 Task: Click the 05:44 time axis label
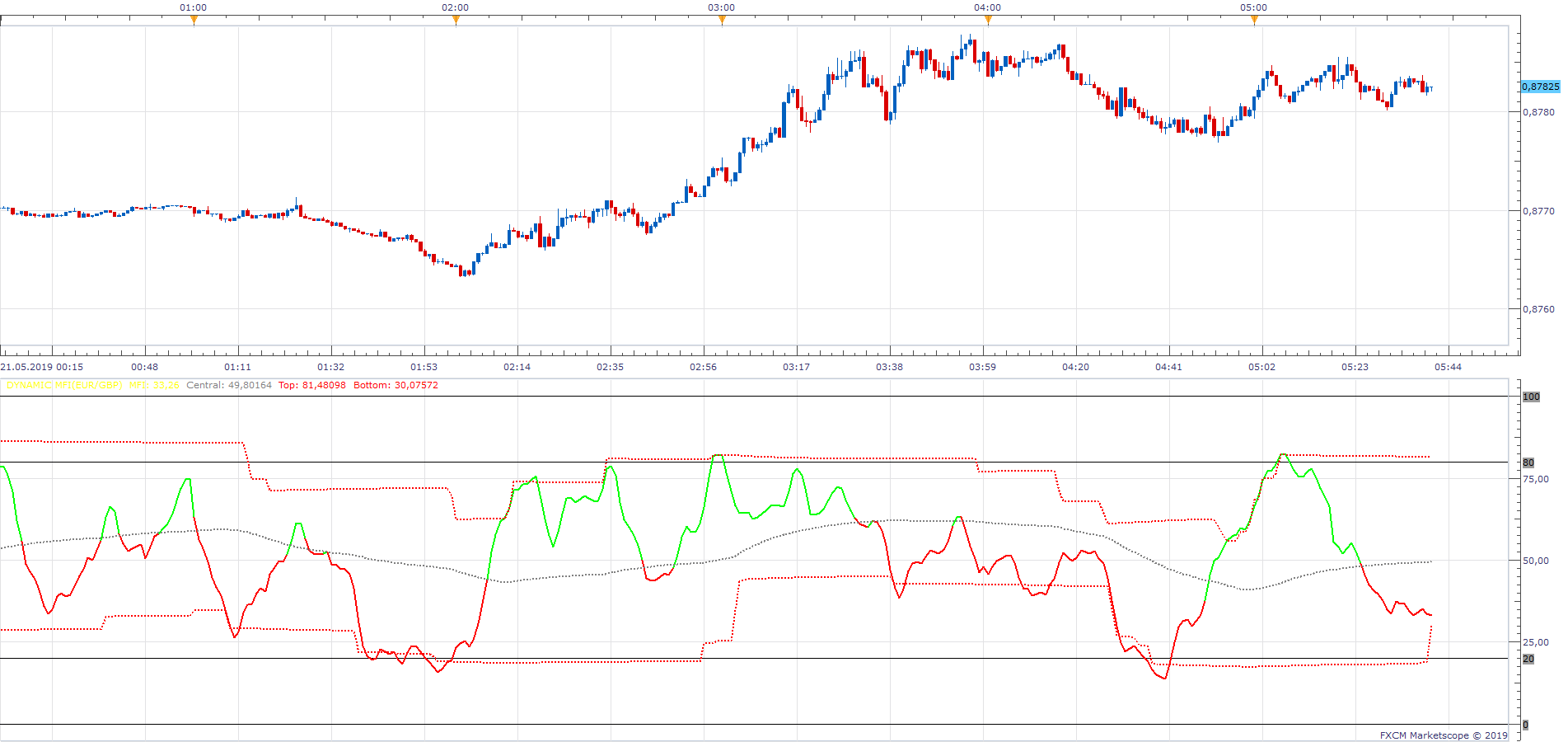[x=1449, y=367]
